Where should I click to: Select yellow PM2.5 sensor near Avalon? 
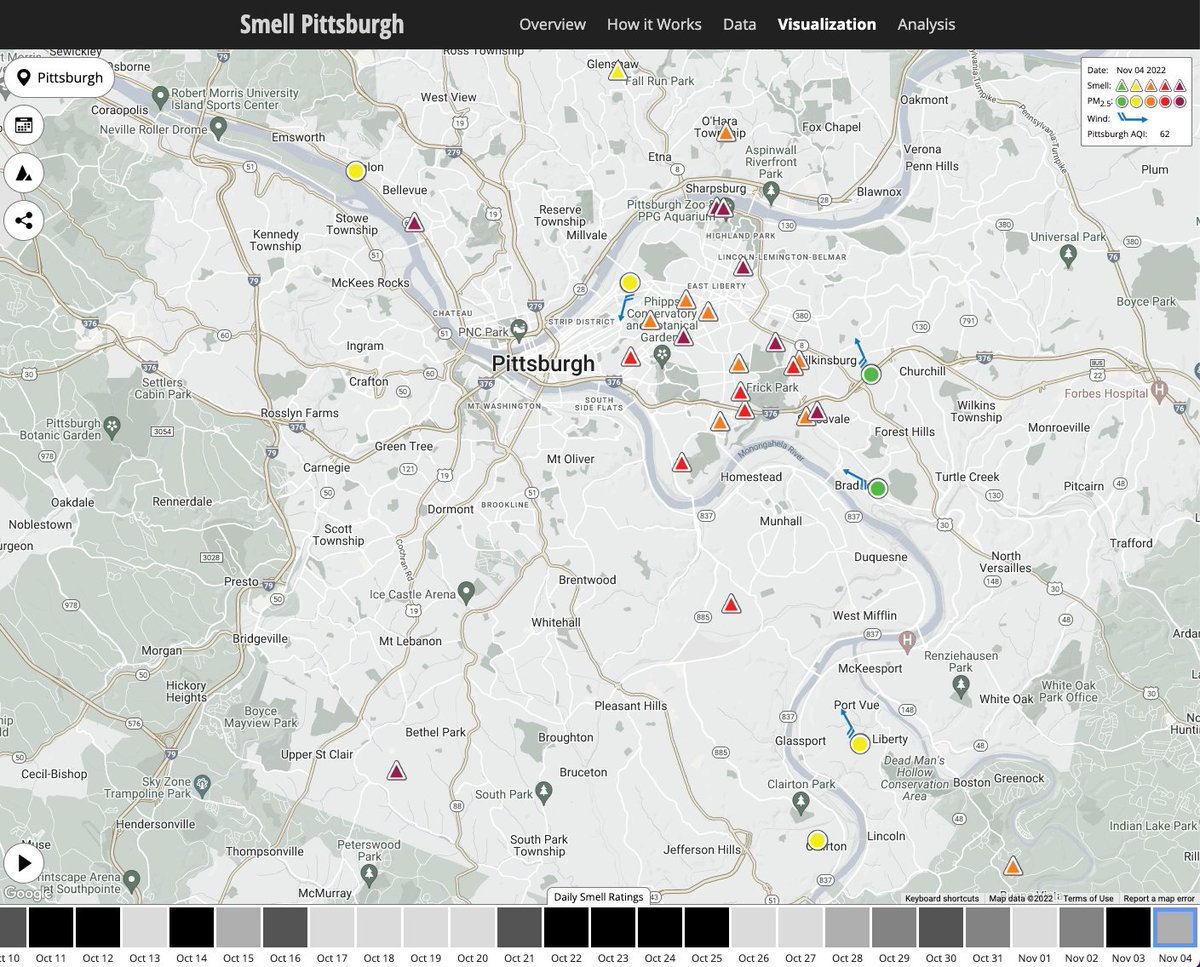coord(355,171)
